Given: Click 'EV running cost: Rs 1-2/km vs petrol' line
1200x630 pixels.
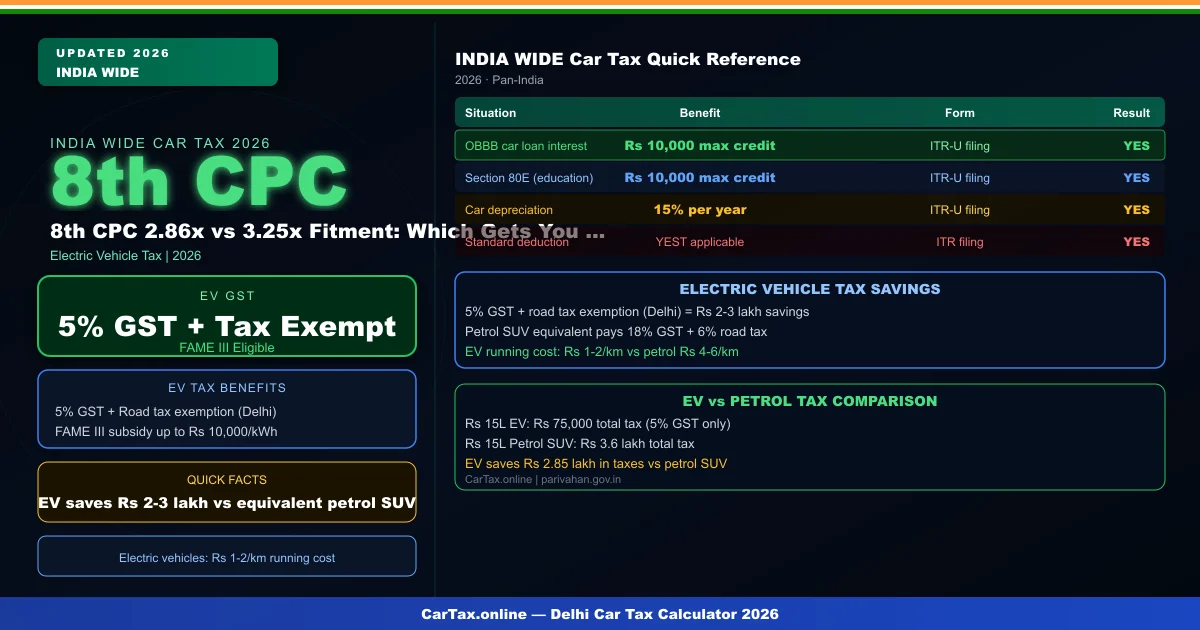Looking at the screenshot, I should click(x=602, y=352).
